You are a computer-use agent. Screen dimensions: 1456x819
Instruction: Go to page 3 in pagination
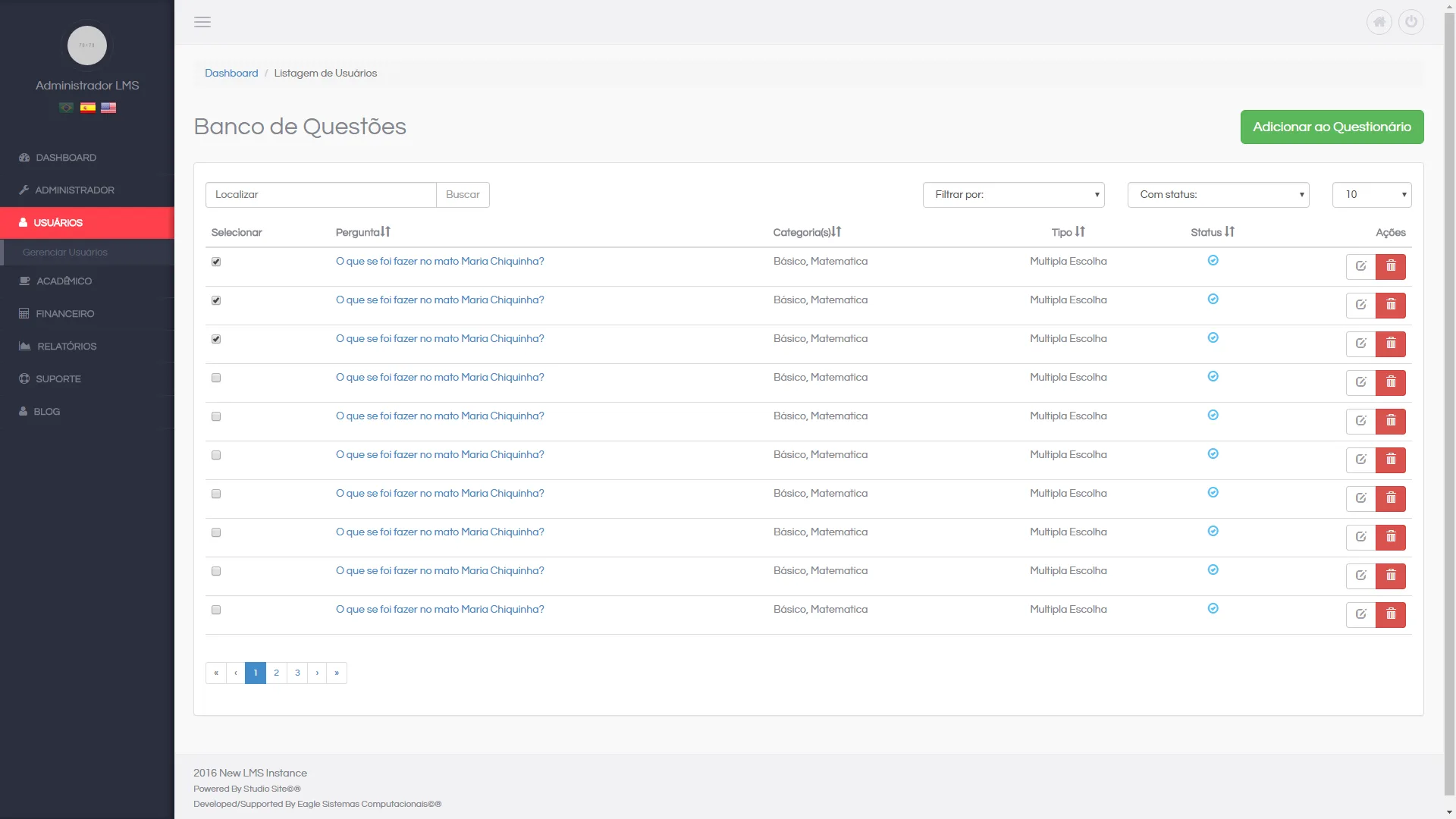coord(297,673)
